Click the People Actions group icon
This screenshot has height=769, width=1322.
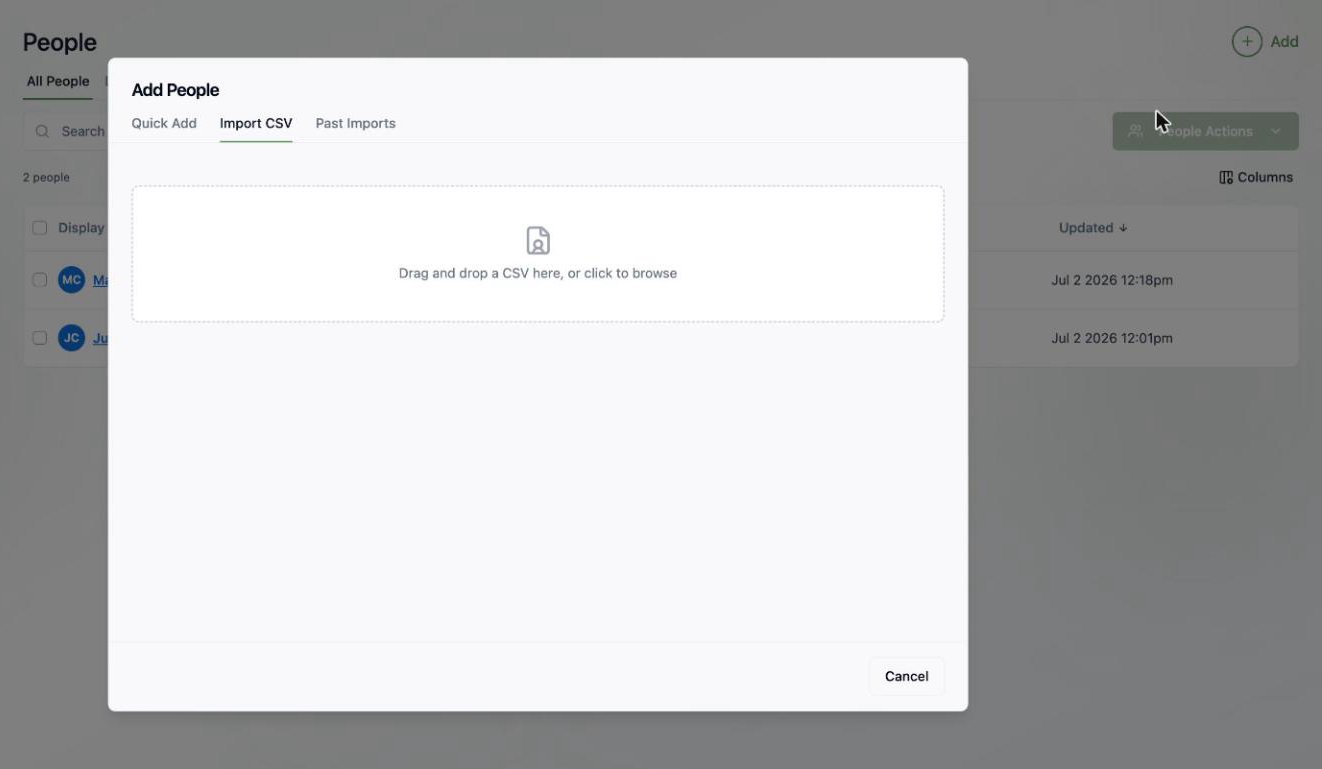[x=1135, y=131]
